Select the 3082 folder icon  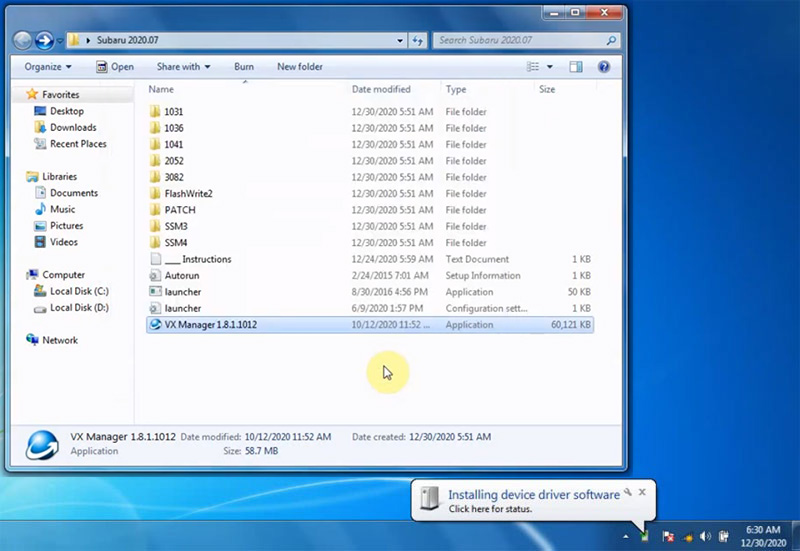[155, 177]
